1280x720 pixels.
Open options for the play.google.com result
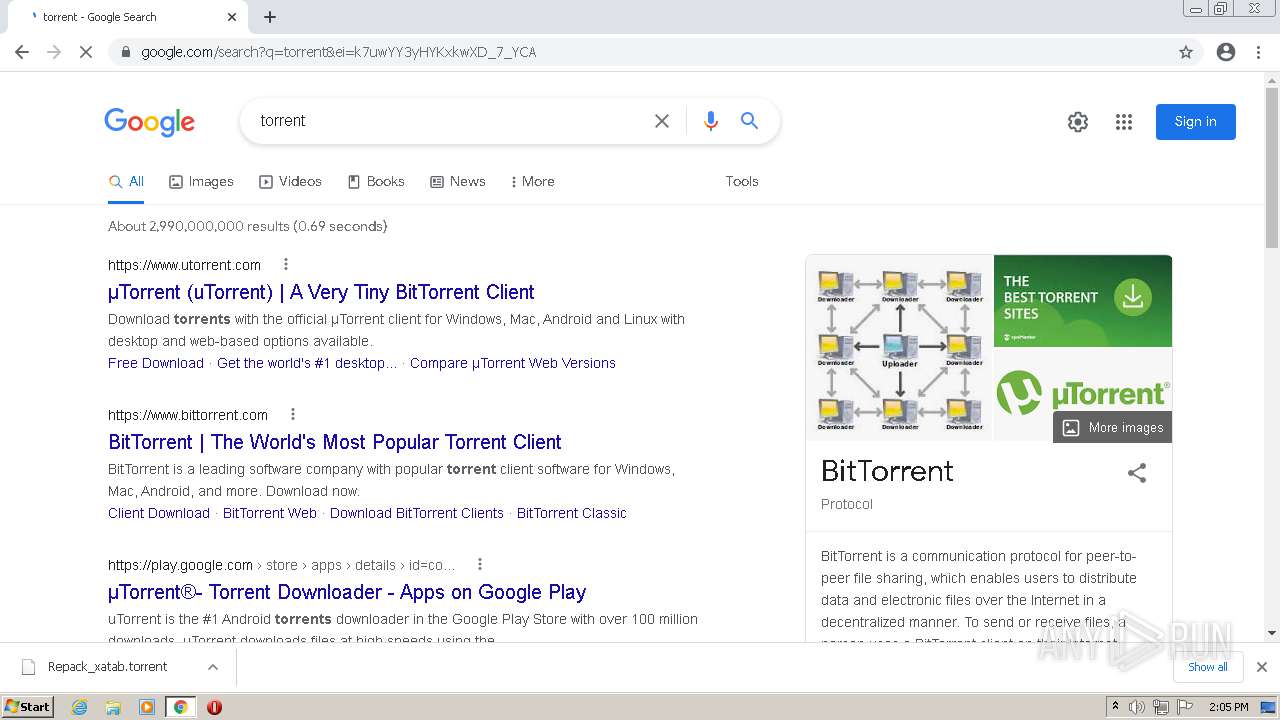coord(480,564)
